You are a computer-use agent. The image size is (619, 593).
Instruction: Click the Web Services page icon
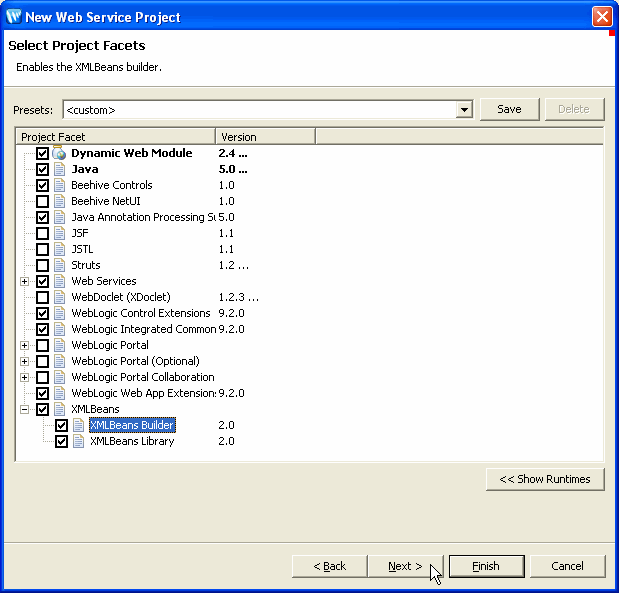pos(60,281)
